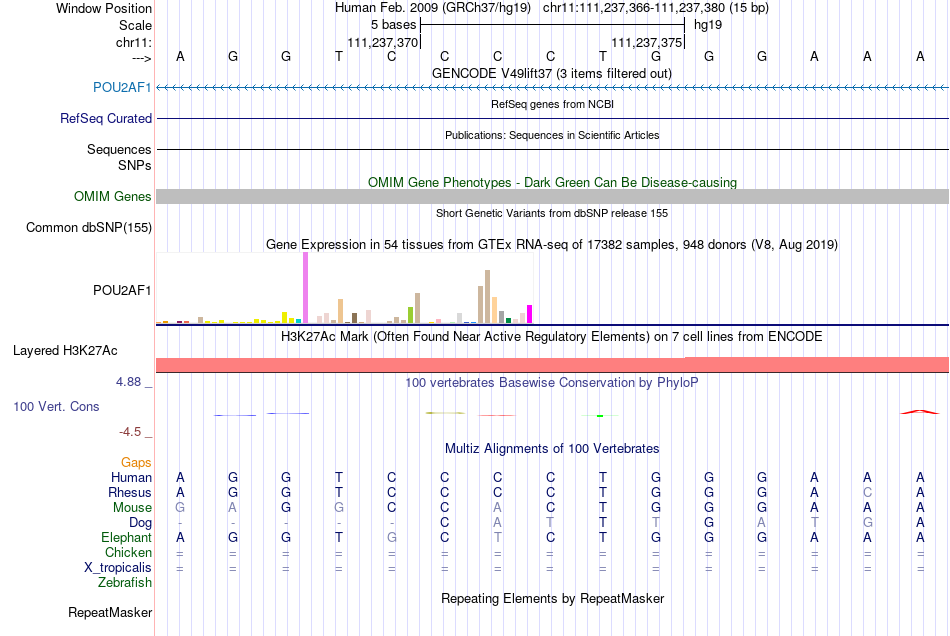
Task: Click the blue POU2AF1 GENCODE gene label
Action: (122, 88)
